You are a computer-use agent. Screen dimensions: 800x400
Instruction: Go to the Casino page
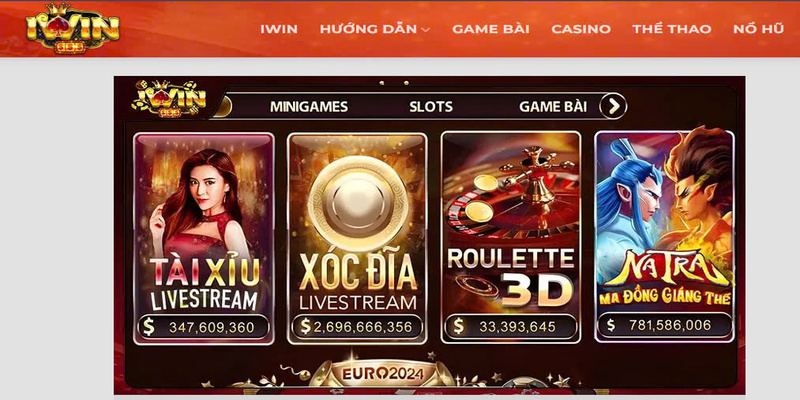(x=581, y=29)
